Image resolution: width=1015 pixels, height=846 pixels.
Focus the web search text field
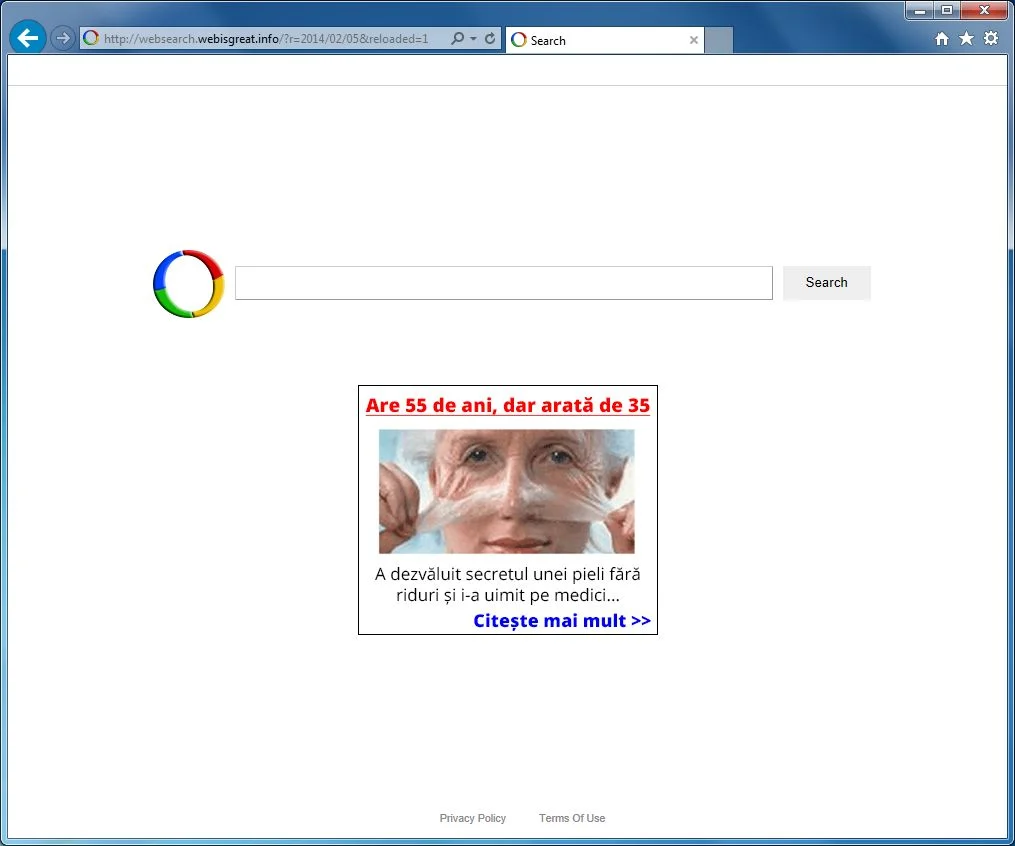[504, 283]
